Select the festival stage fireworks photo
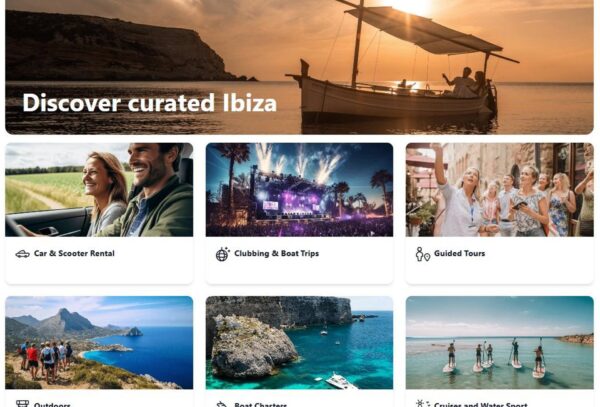600x407 pixels. (299, 190)
